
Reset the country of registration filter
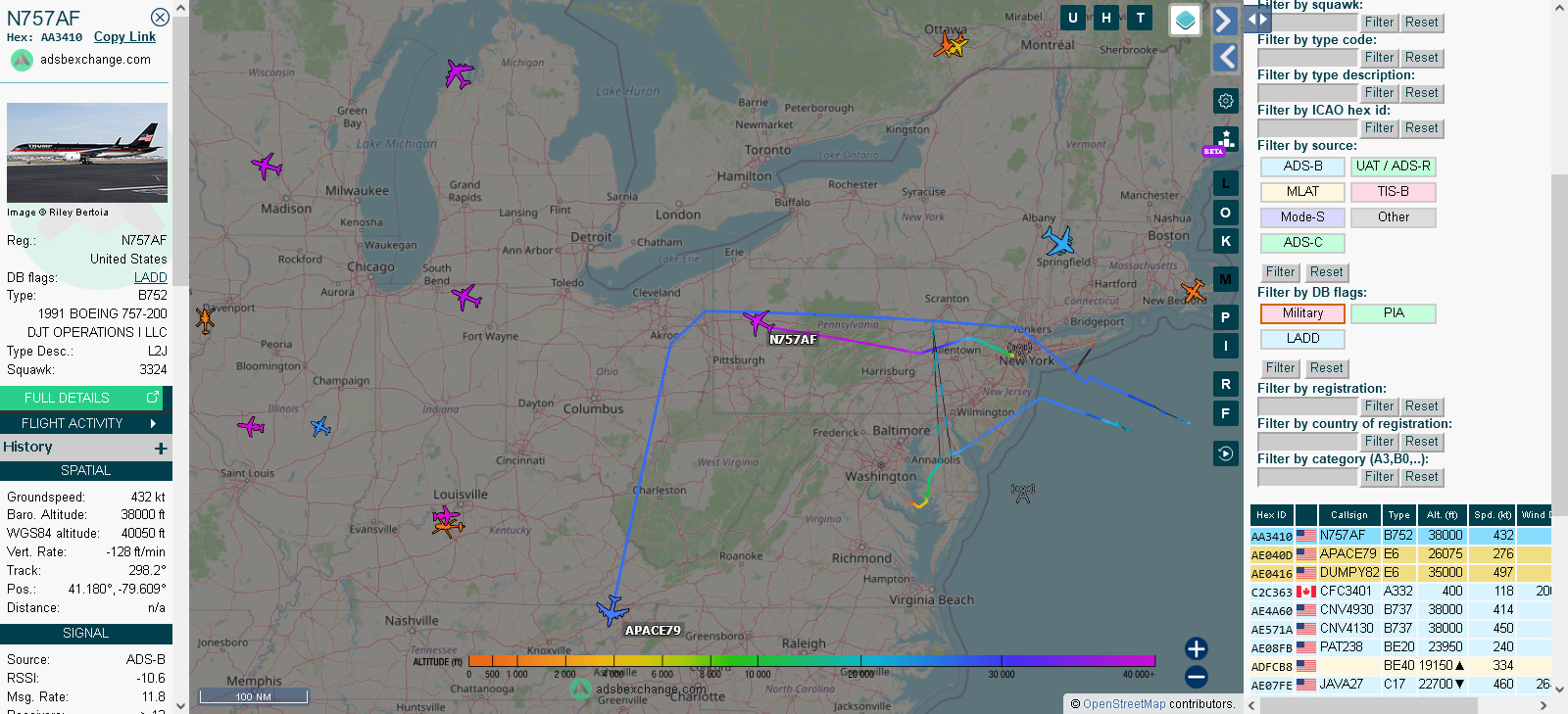[1421, 442]
